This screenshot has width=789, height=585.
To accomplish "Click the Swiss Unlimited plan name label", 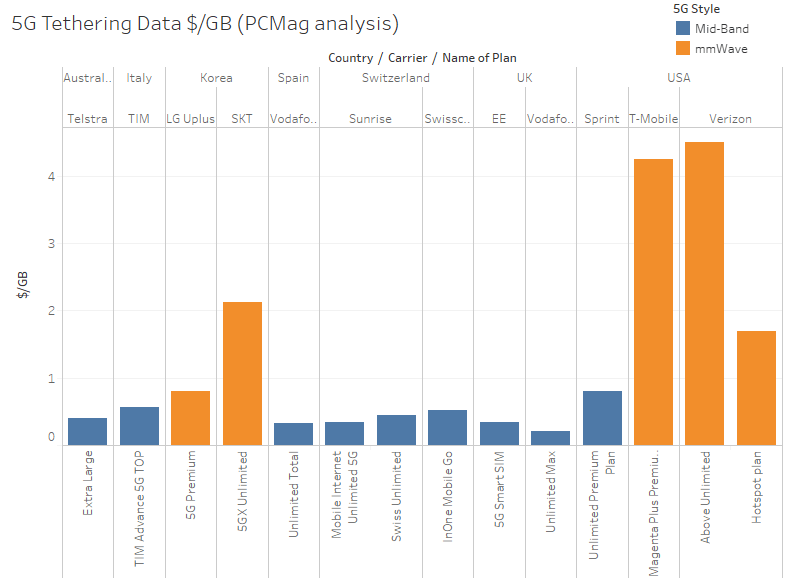I will pyautogui.click(x=397, y=496).
